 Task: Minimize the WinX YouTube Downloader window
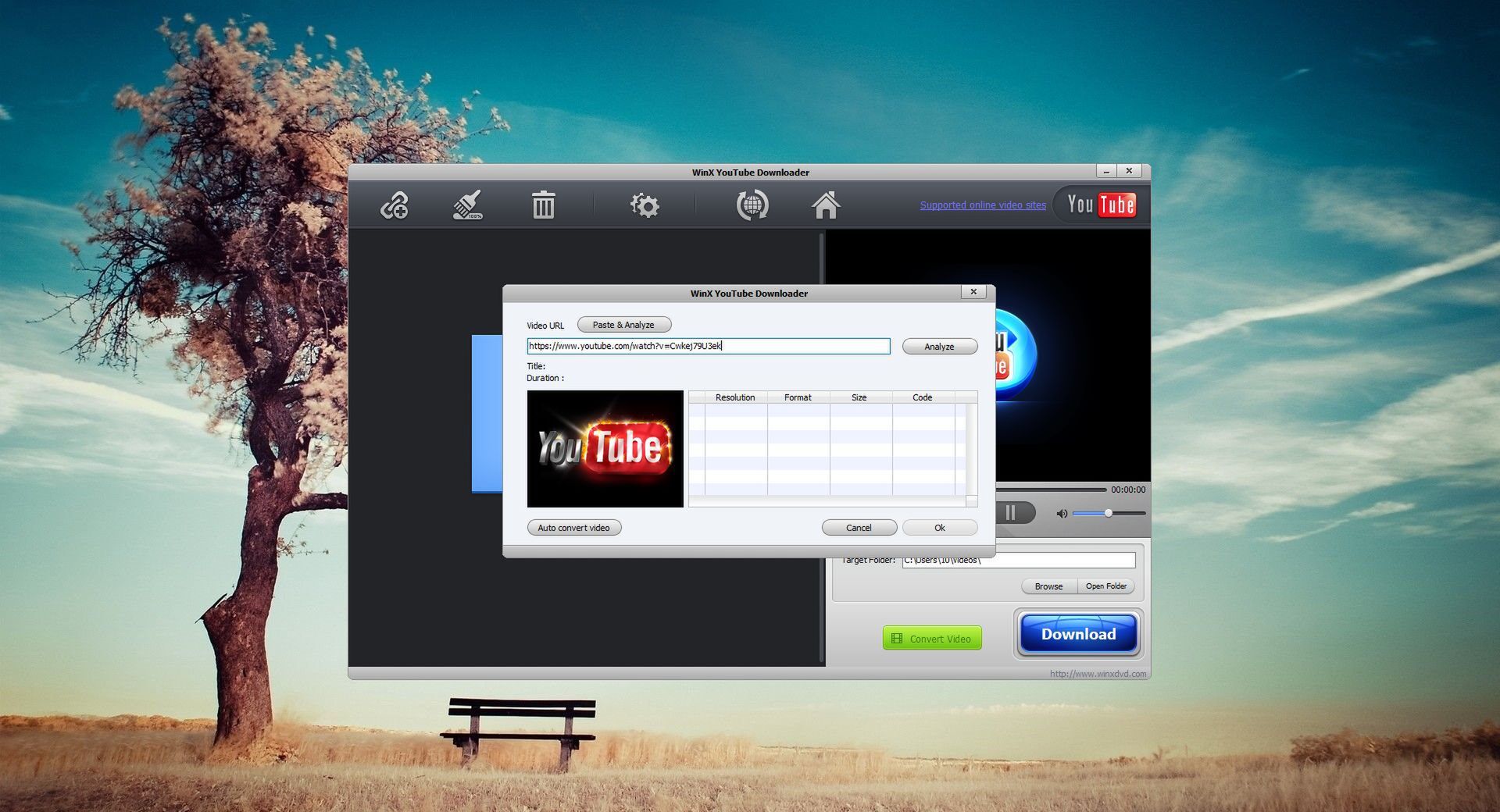[1106, 171]
